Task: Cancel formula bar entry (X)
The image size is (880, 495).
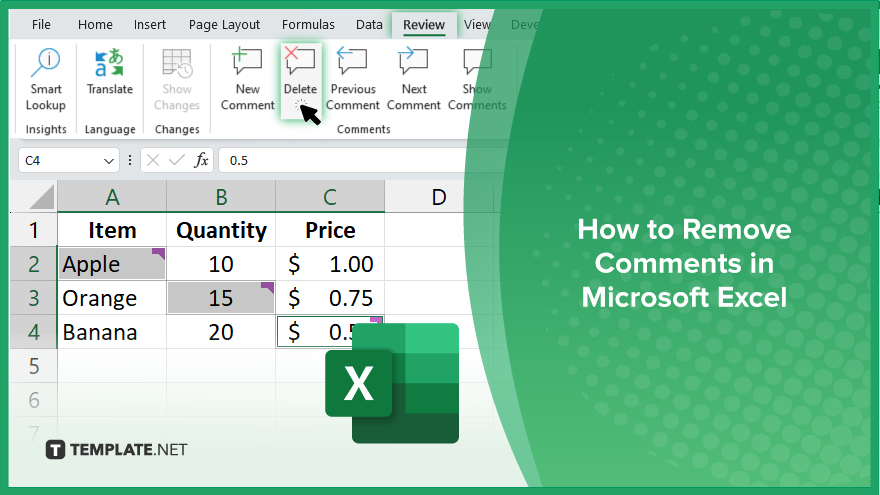Action: tap(153, 161)
